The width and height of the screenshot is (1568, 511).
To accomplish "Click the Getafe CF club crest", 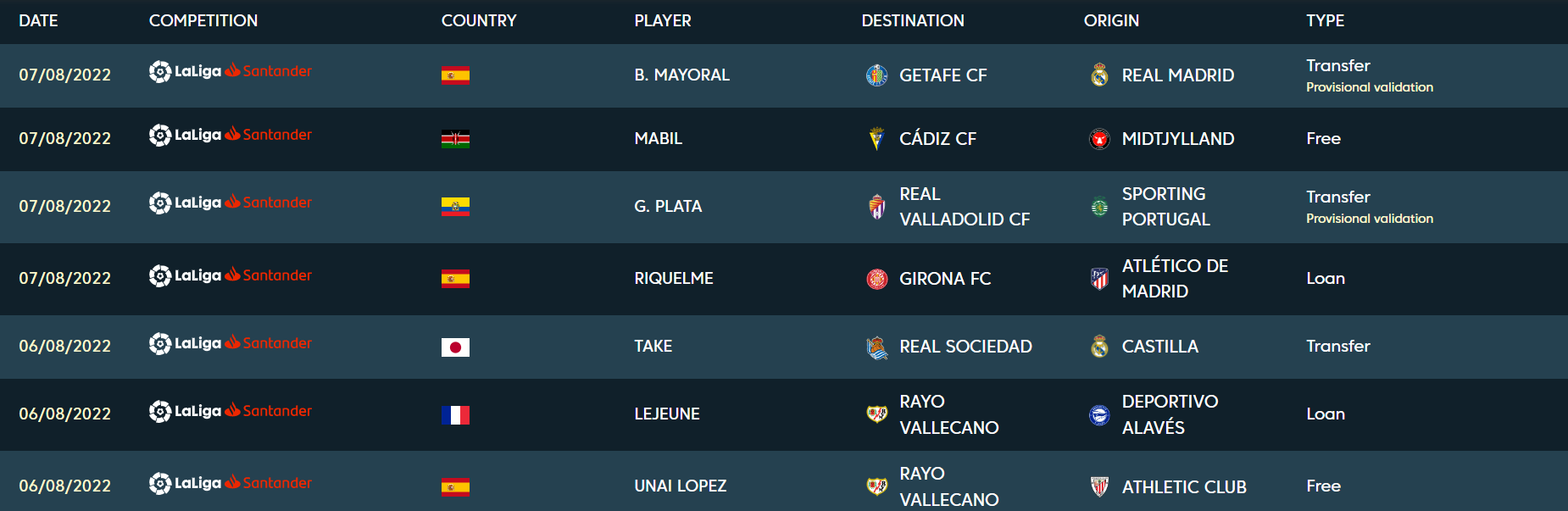I will point(876,75).
